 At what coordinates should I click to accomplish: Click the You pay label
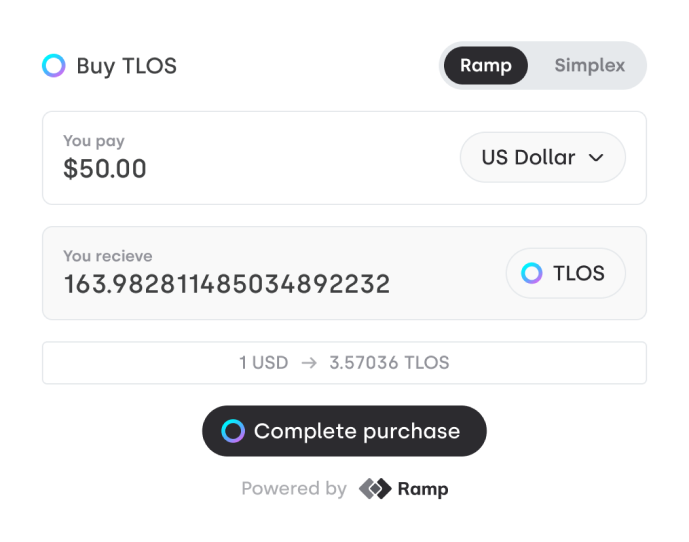(x=94, y=141)
